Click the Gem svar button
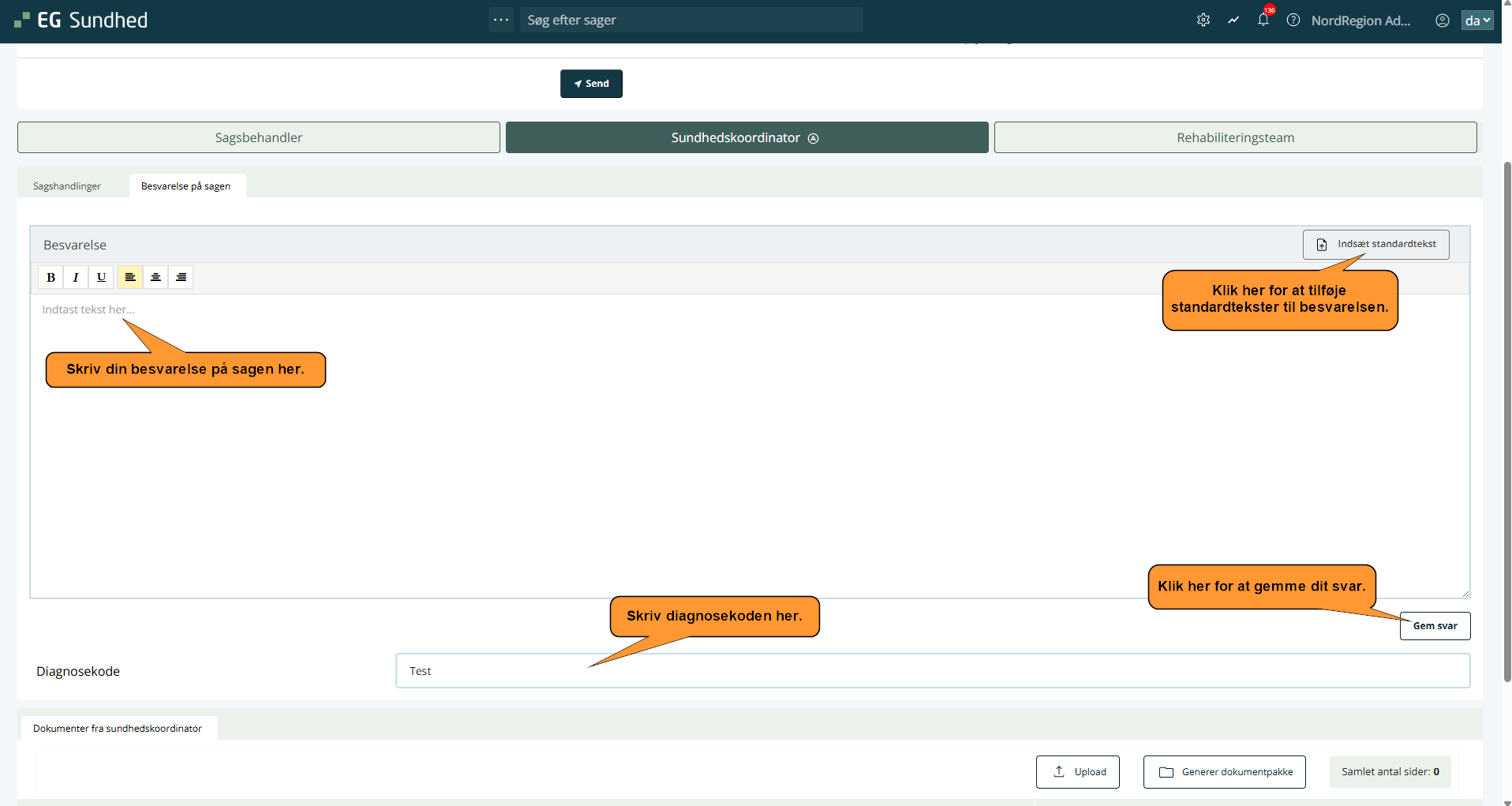This screenshot has width=1512, height=806. [x=1435, y=626]
